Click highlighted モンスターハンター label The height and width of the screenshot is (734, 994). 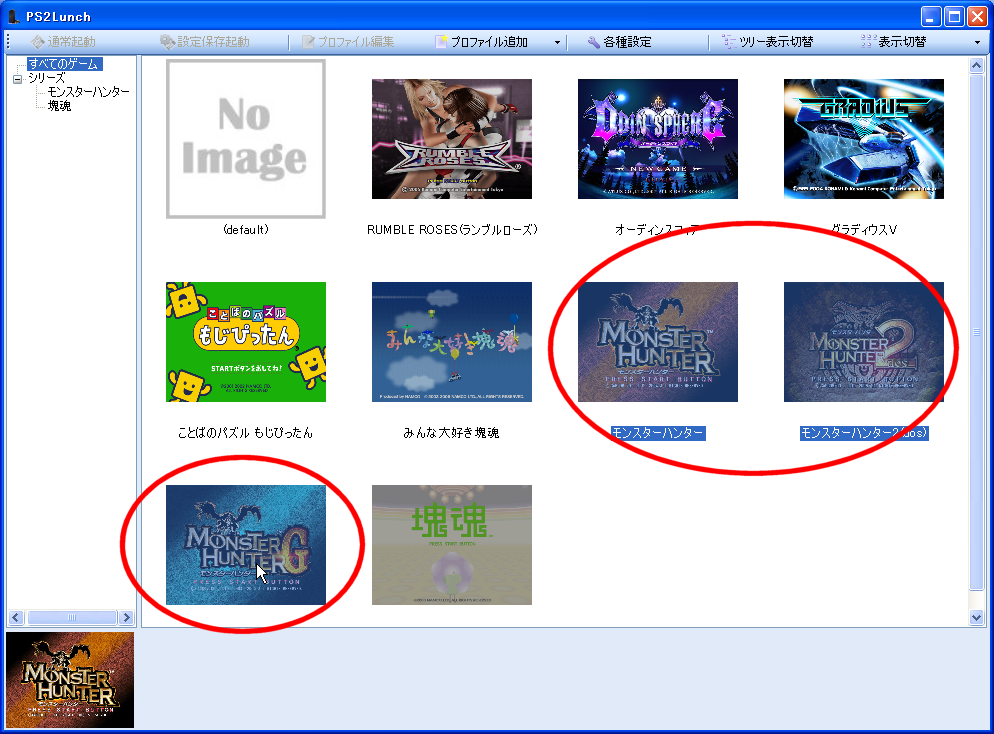point(658,433)
